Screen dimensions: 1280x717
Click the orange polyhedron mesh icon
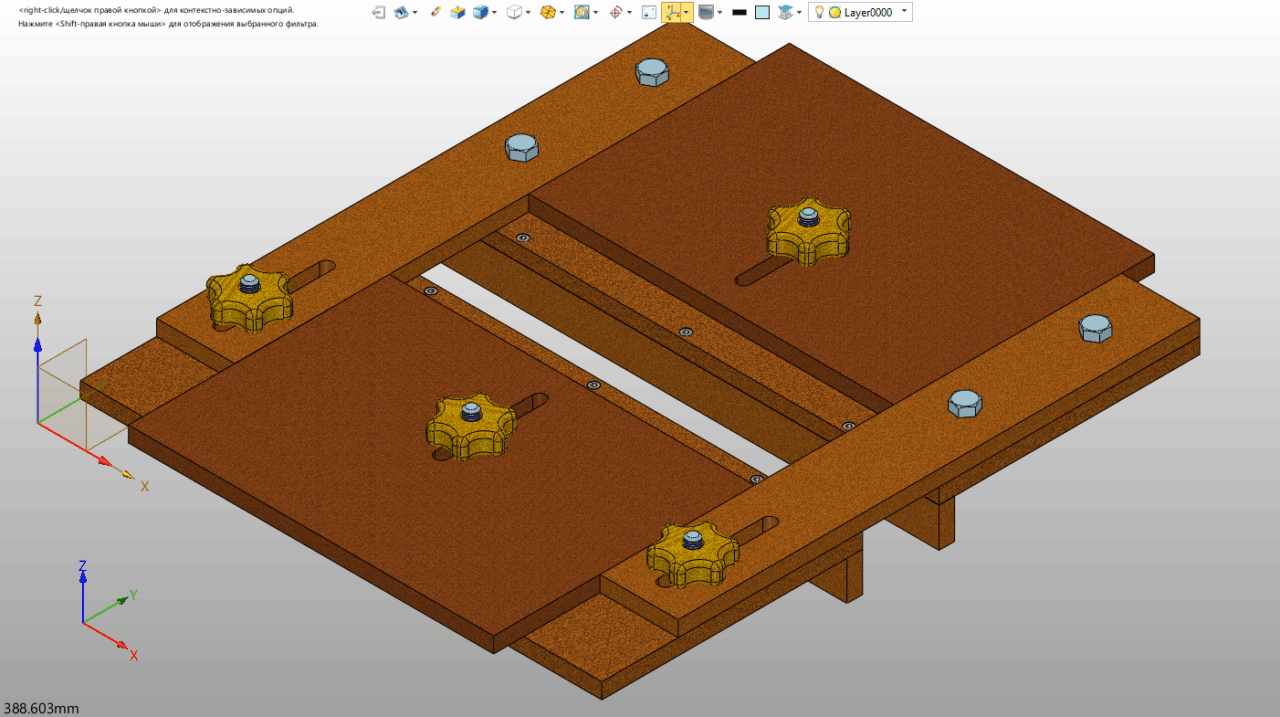tap(547, 12)
